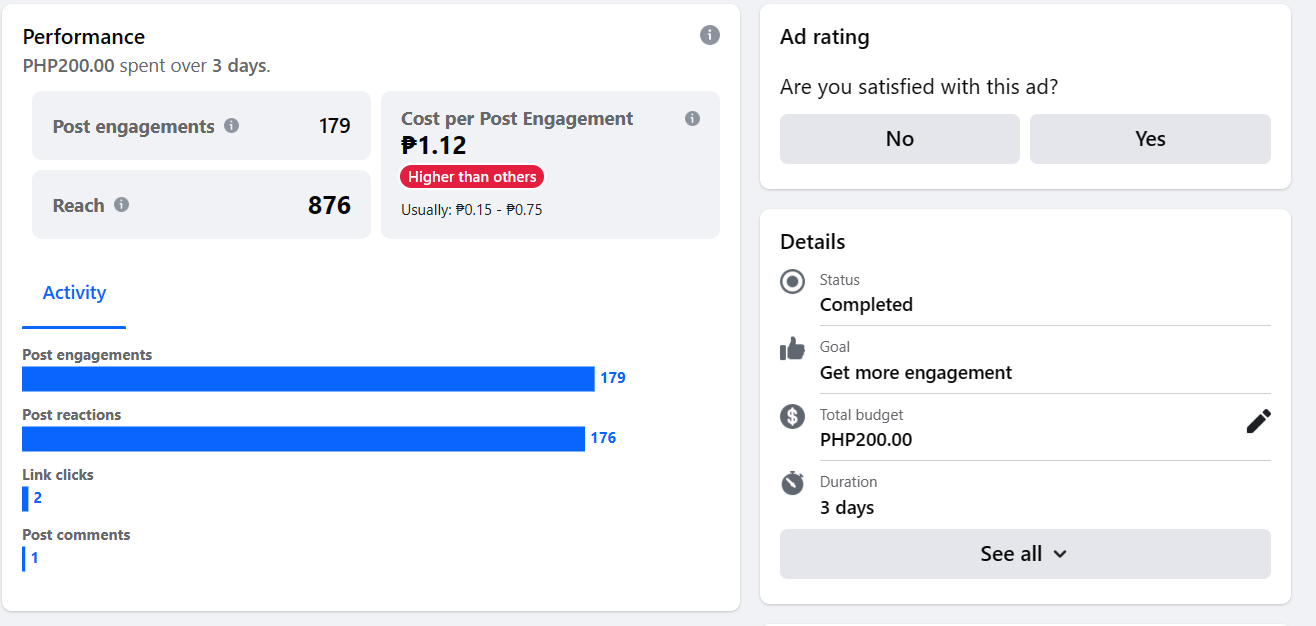Click the Post reactions blue bar
This screenshot has width=1316, height=626.
[303, 439]
